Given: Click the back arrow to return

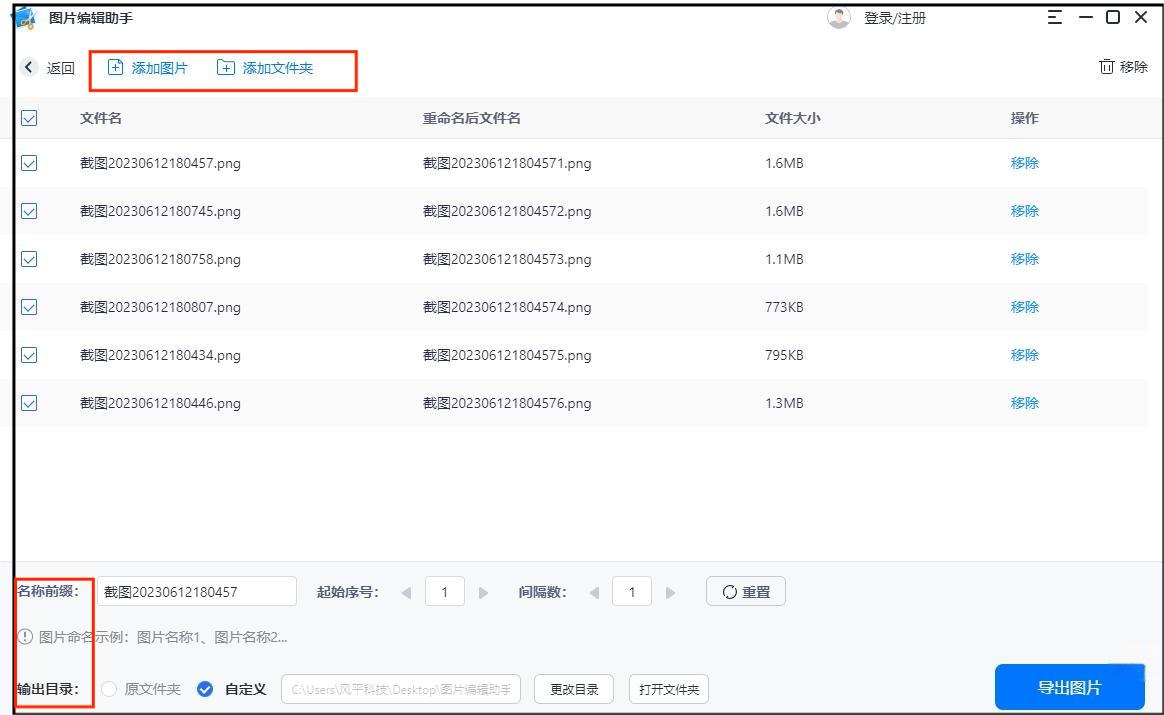Looking at the screenshot, I should click(x=28, y=67).
